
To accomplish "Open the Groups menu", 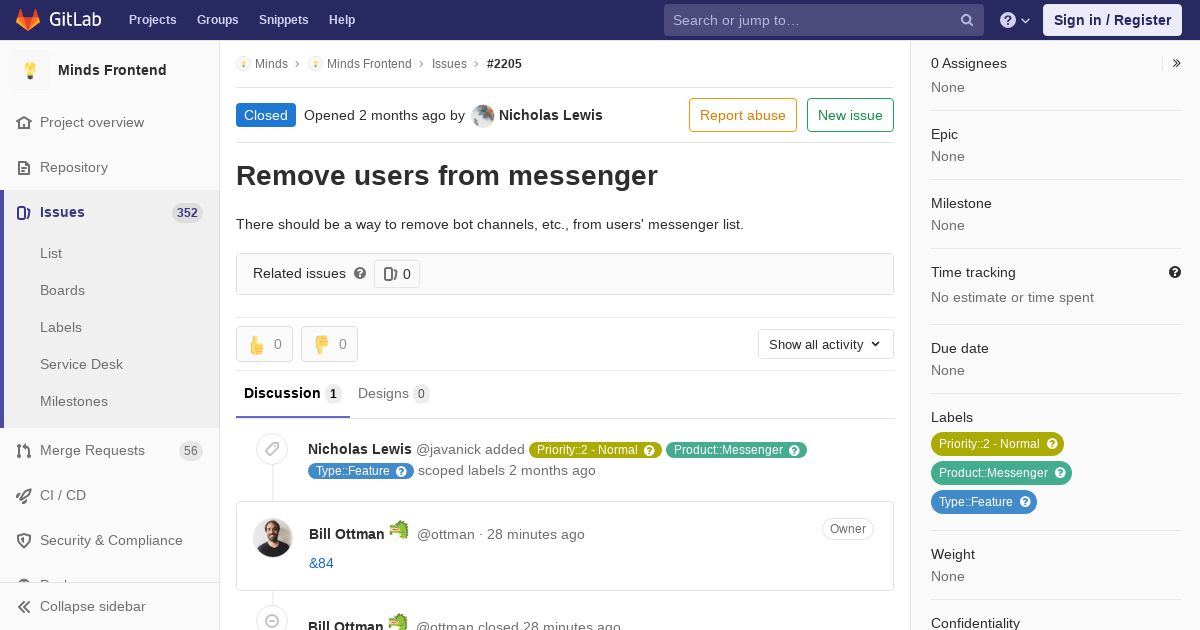I will [217, 20].
